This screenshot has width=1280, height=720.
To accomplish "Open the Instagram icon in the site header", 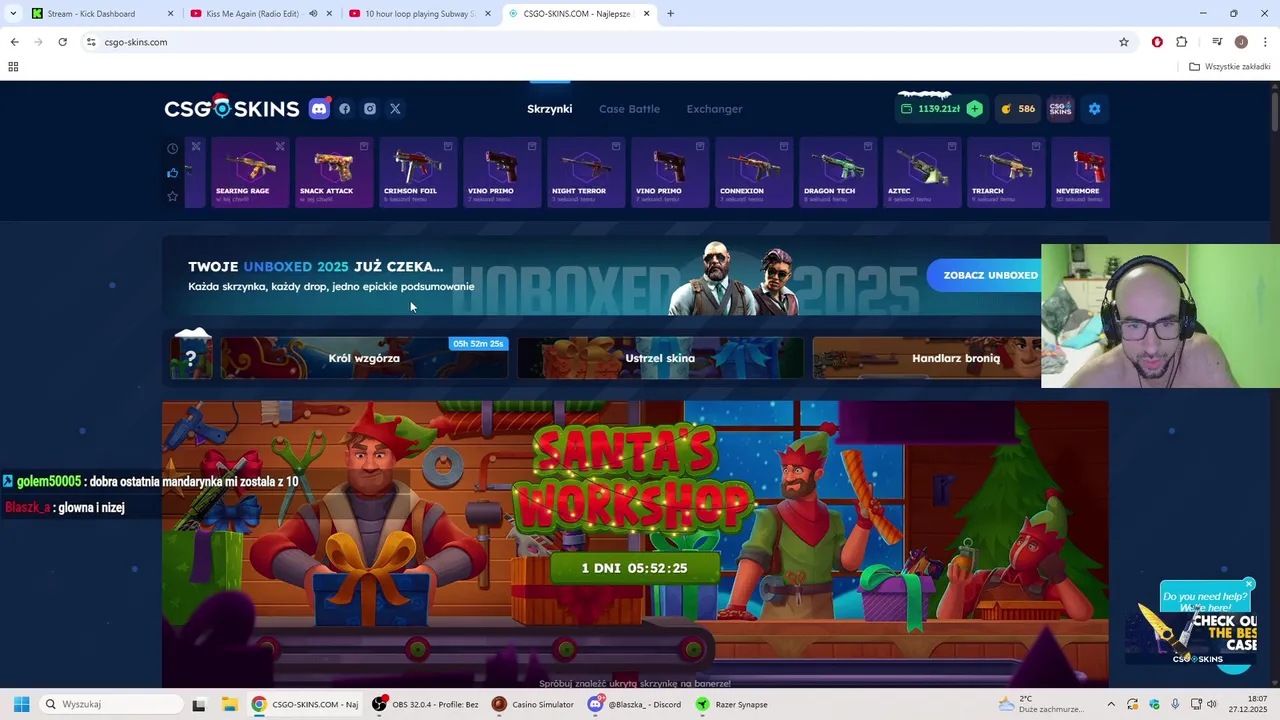I will [370, 109].
